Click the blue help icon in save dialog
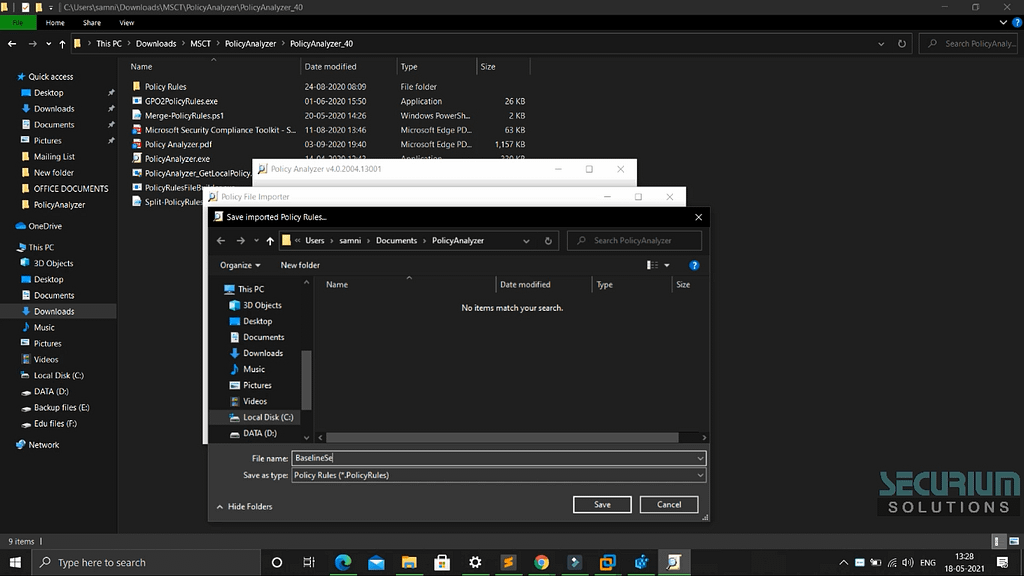 [x=694, y=265]
